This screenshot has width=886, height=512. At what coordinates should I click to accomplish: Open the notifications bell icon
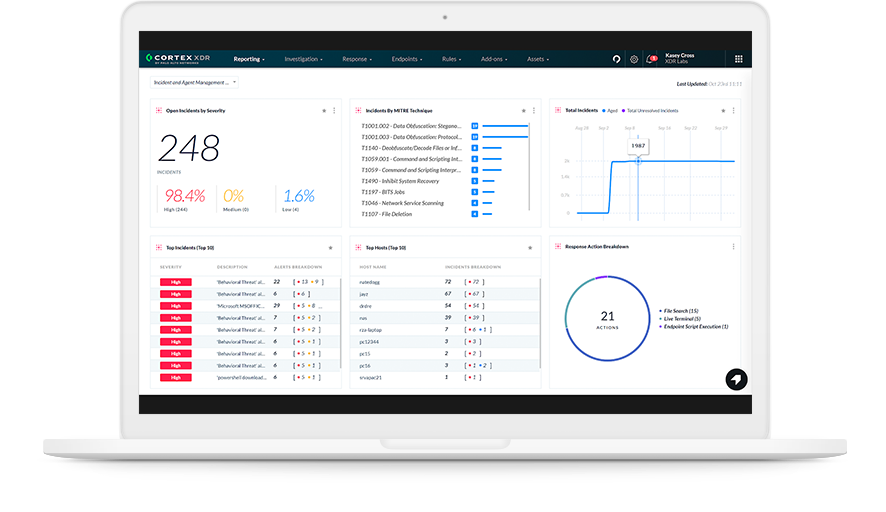pos(650,59)
